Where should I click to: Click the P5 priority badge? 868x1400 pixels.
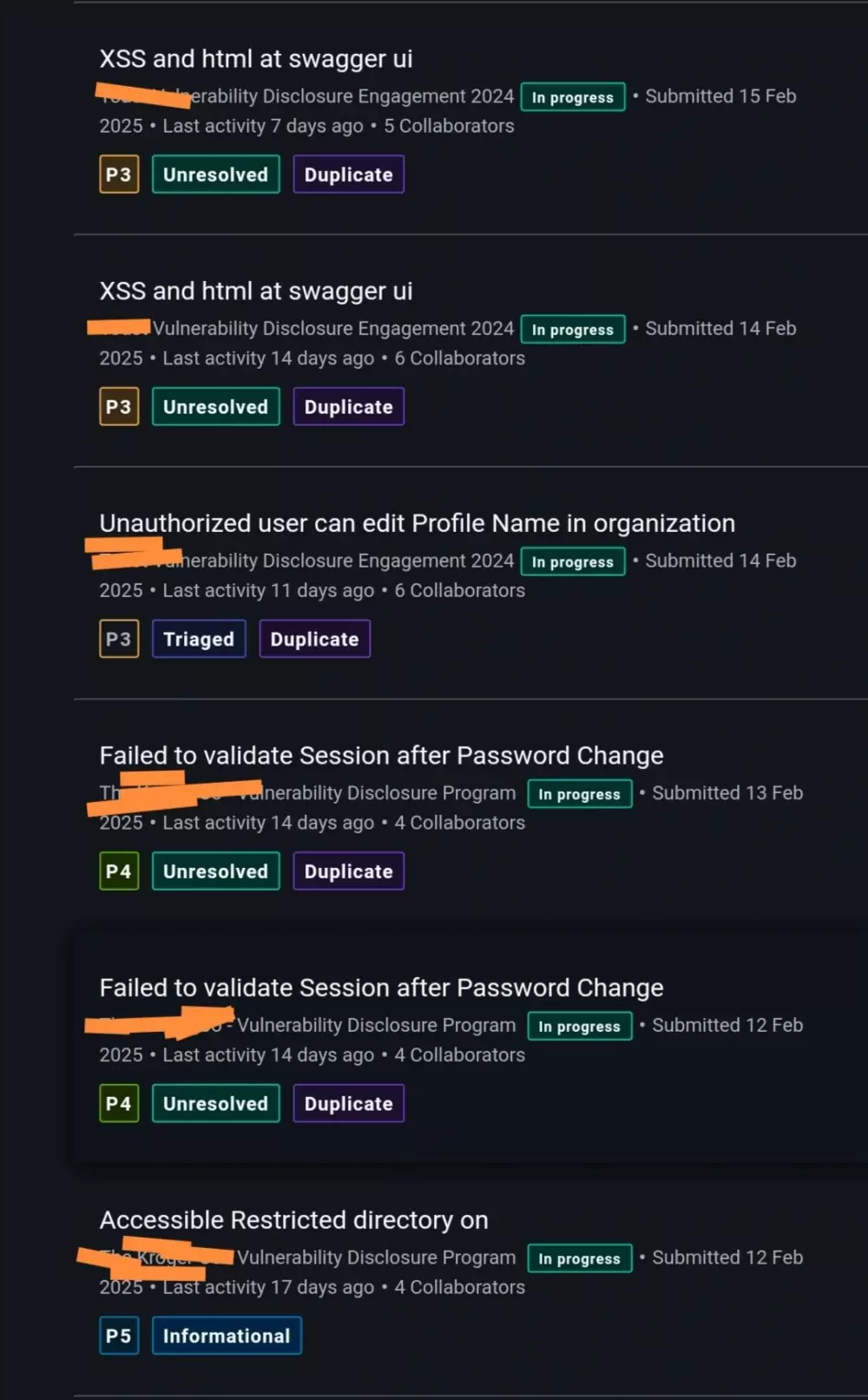(119, 1336)
